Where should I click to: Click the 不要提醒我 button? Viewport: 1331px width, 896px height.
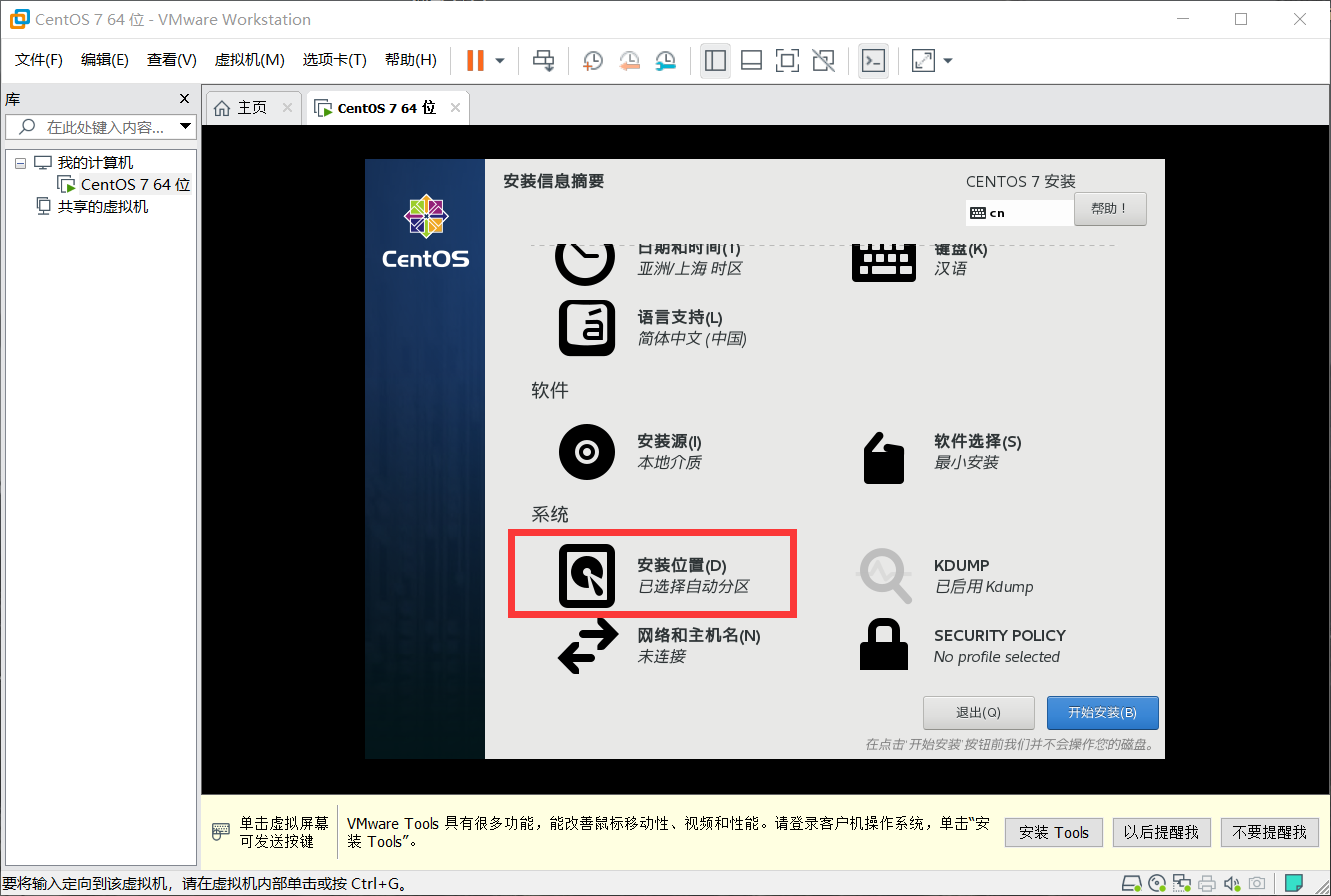(x=1270, y=832)
